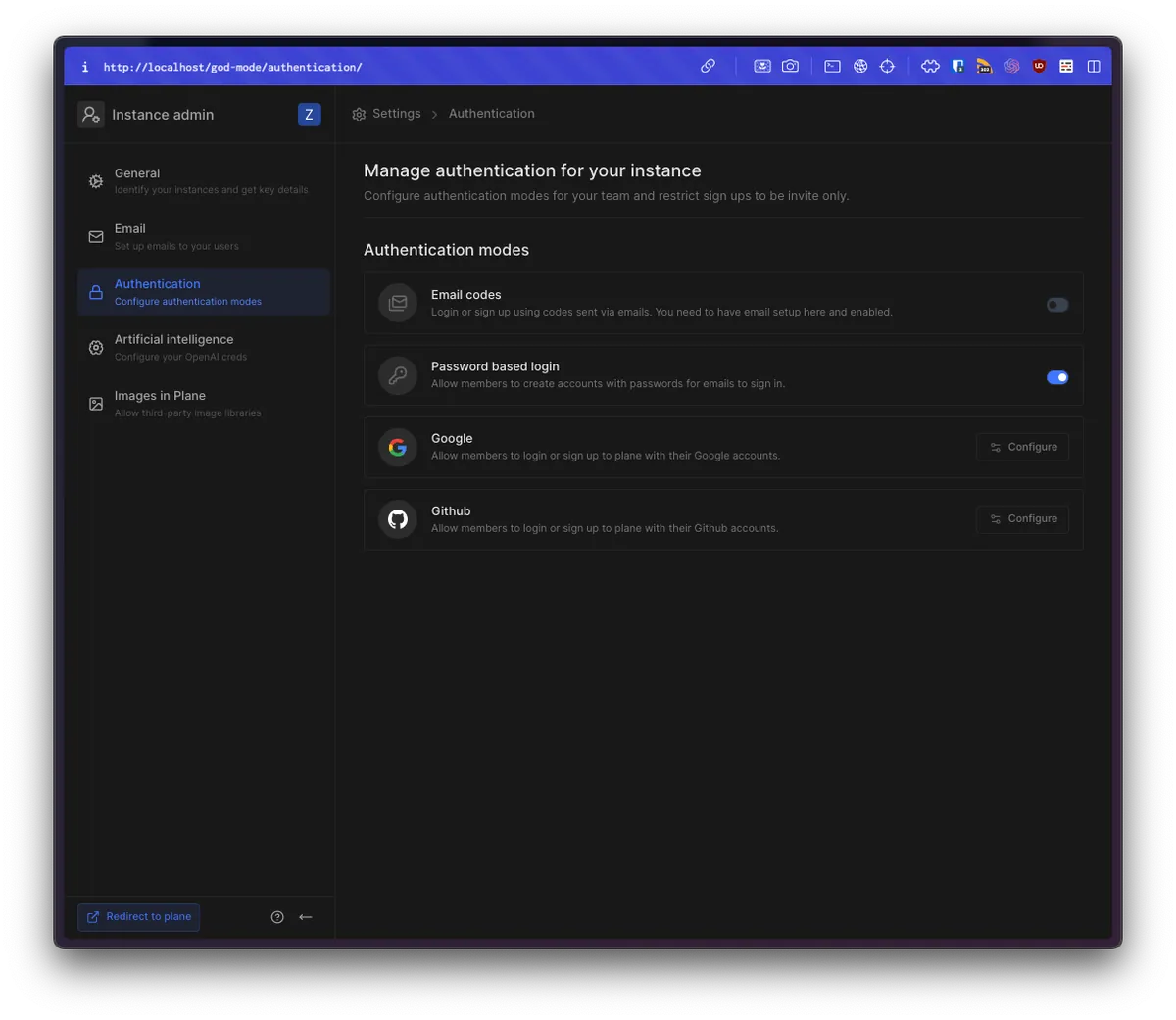Click the help question mark icon
The image size is (1176, 1020).
(277, 917)
